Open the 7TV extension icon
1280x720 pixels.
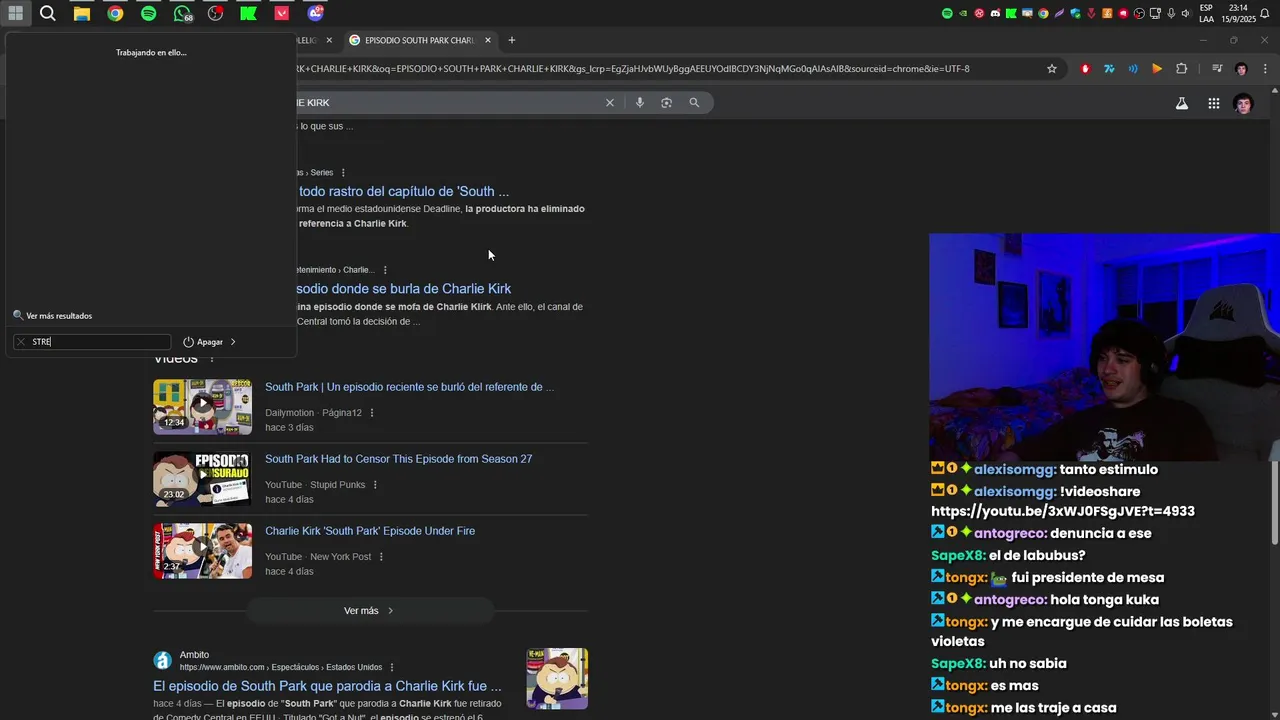click(1109, 69)
